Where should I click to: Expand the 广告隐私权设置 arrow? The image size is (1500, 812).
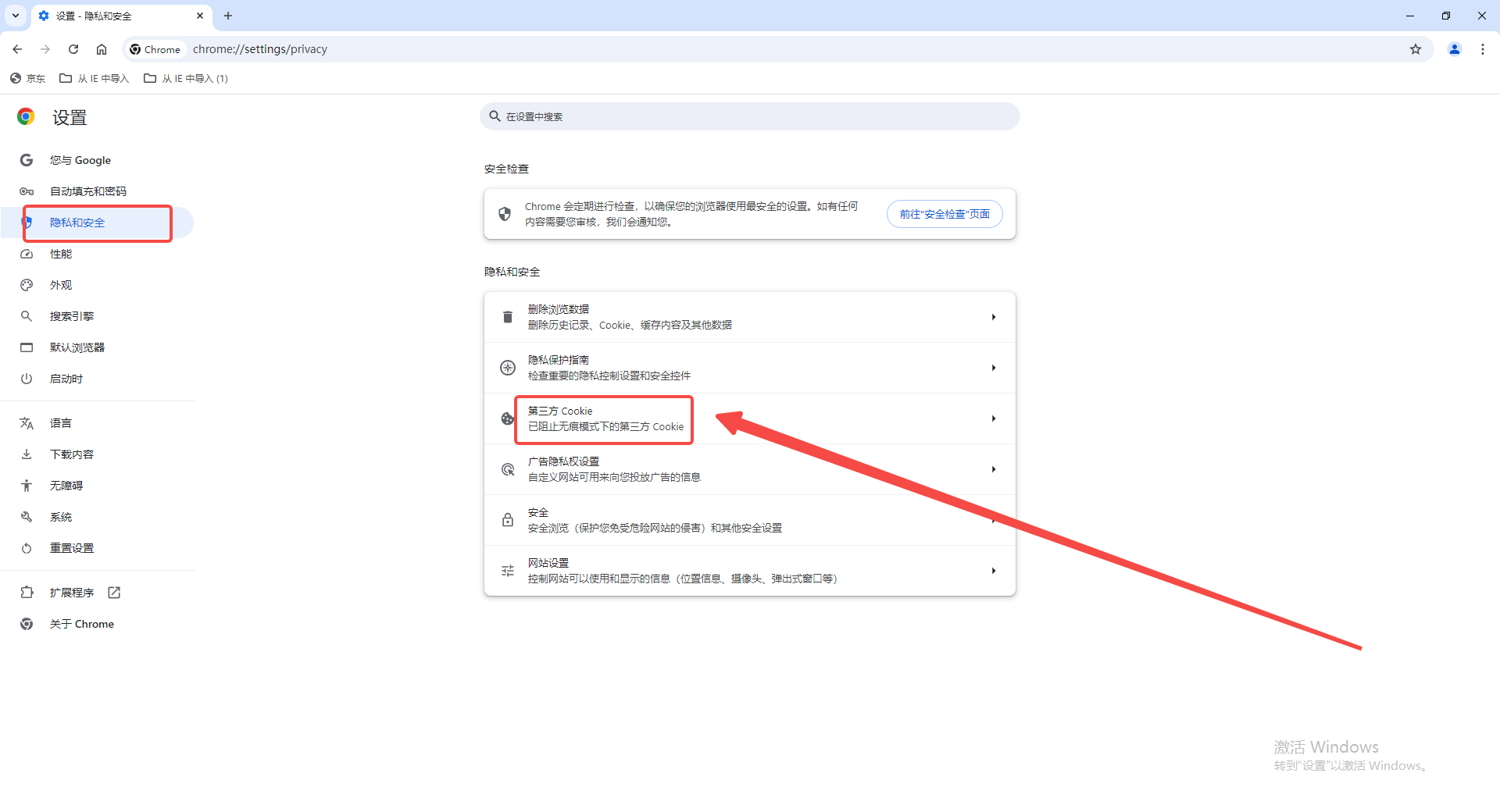tap(994, 469)
